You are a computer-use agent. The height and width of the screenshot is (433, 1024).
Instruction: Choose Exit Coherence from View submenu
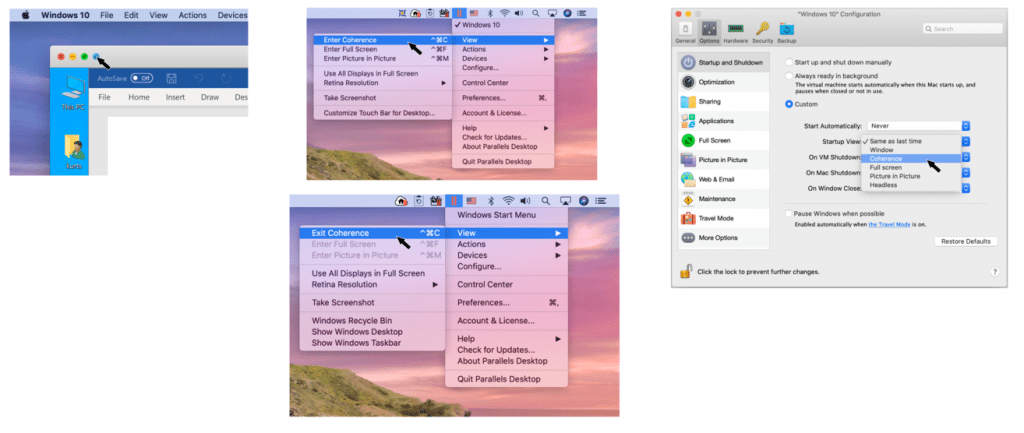pos(372,233)
